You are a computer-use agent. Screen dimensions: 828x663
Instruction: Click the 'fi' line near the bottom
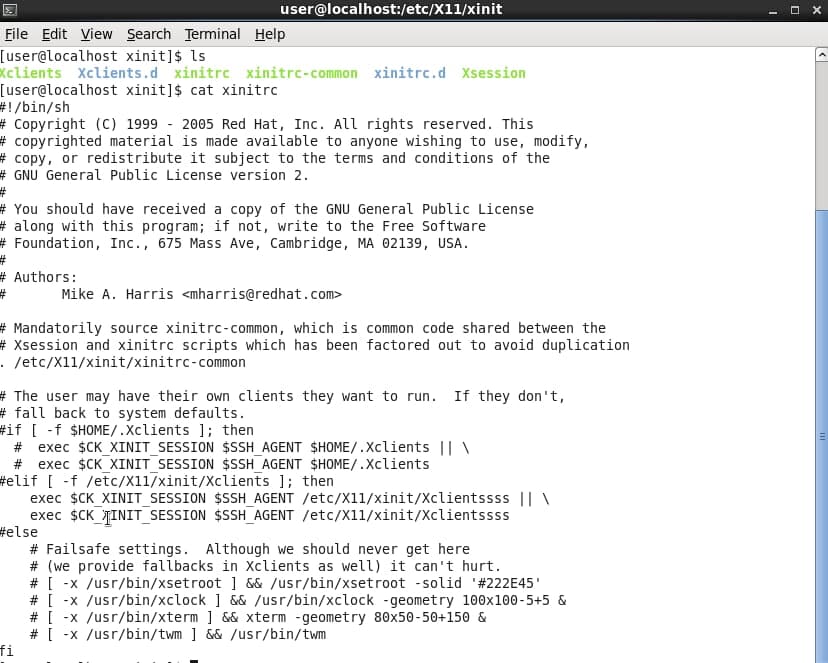[7, 651]
